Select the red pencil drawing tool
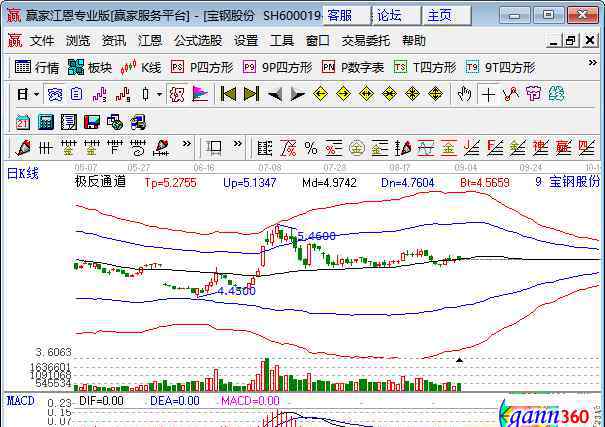Image resolution: width=605 pixels, height=427 pixels. [x=23, y=148]
